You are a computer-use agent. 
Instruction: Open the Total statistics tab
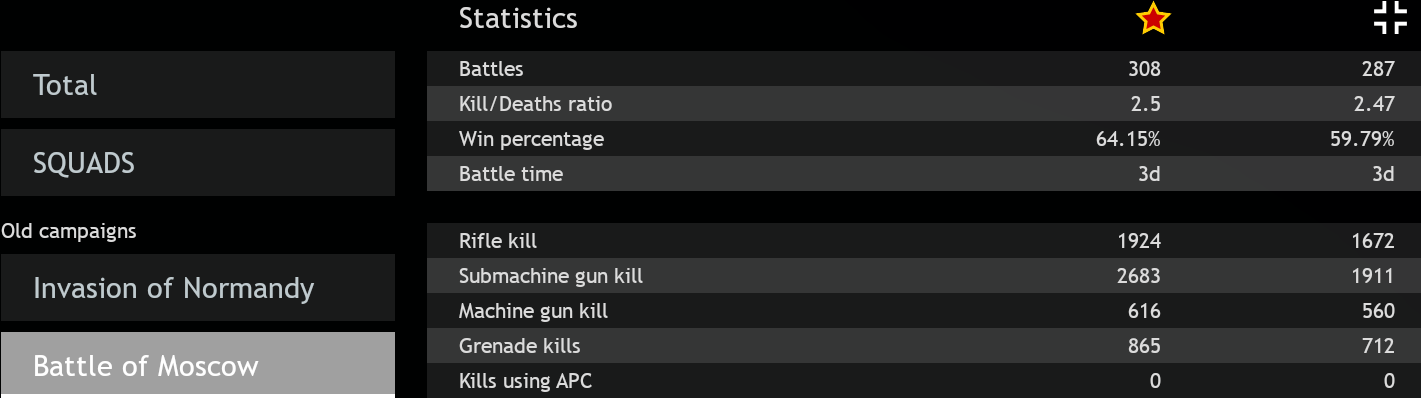click(x=198, y=85)
